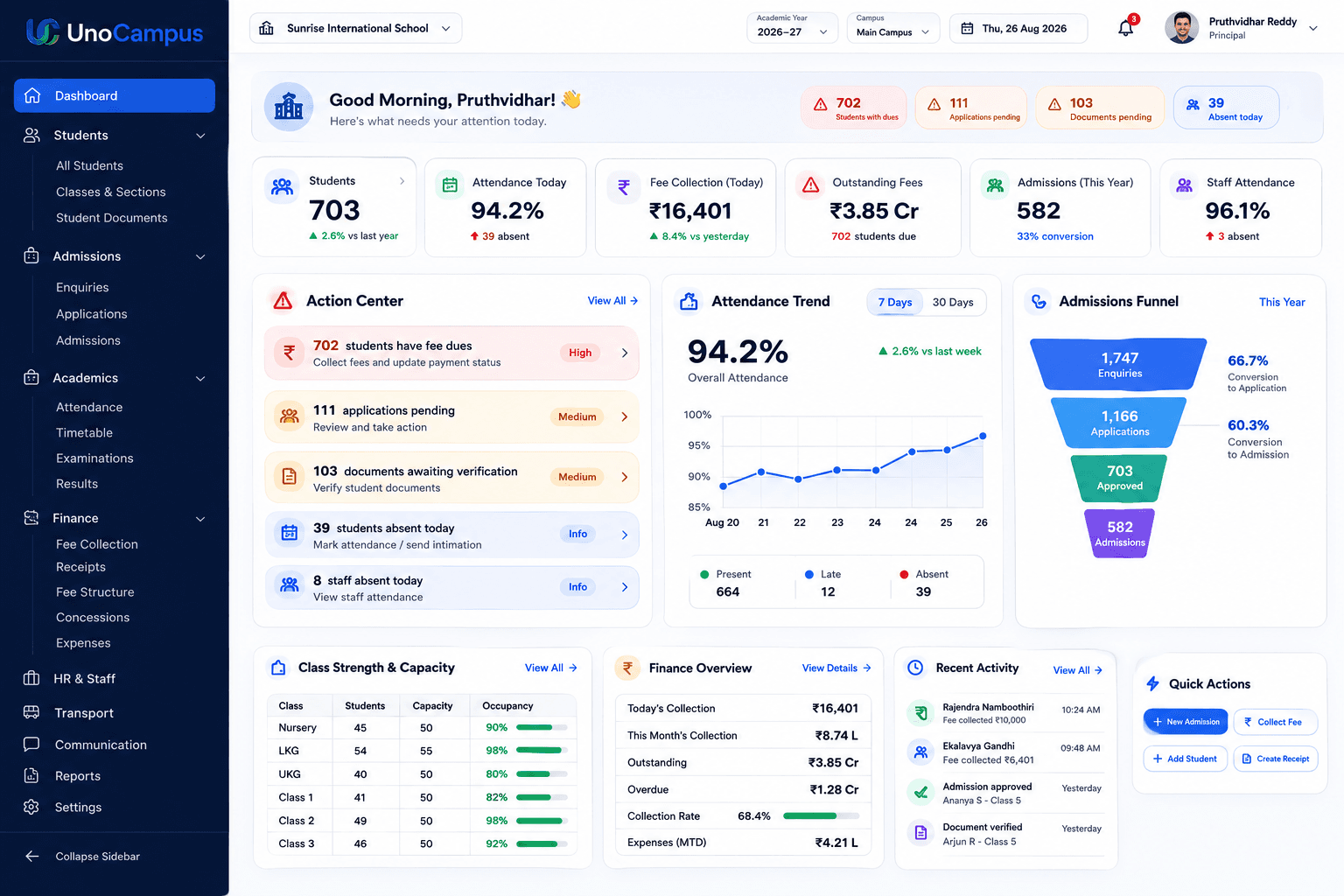Collapse the Students sidebar section chevron
Screen dimensions: 1344x896
tap(200, 136)
